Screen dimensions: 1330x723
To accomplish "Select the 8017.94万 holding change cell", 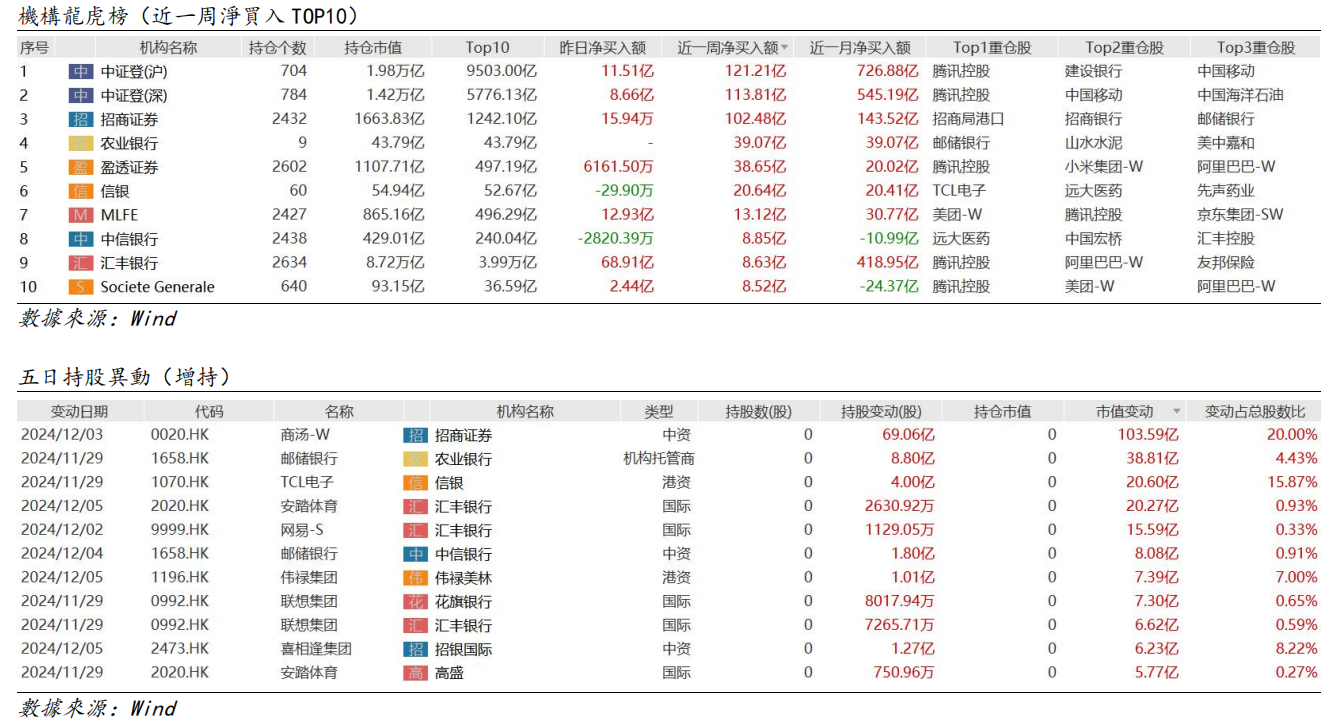I will pos(900,601).
